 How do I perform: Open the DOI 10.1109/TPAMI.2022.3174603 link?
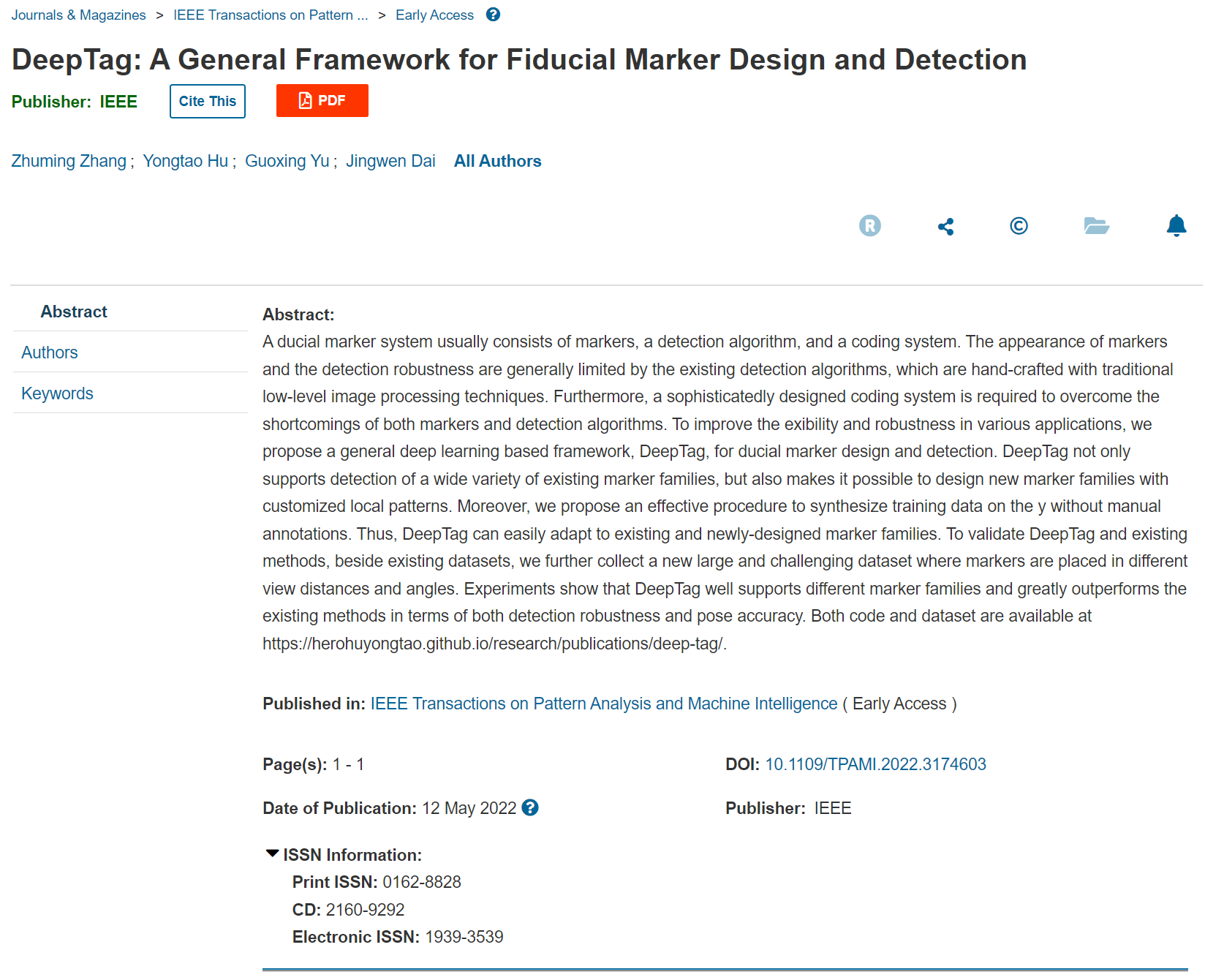875,764
